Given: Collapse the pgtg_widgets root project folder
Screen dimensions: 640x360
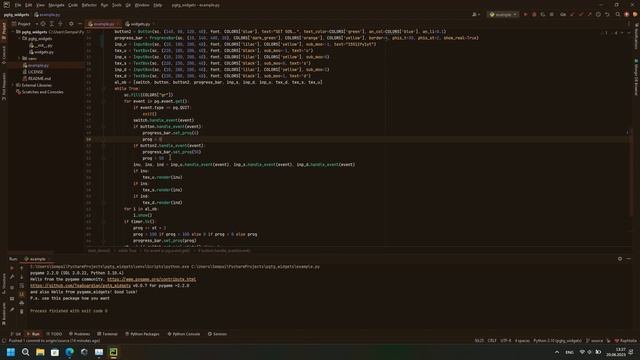Looking at the screenshot, I should [x=13, y=32].
